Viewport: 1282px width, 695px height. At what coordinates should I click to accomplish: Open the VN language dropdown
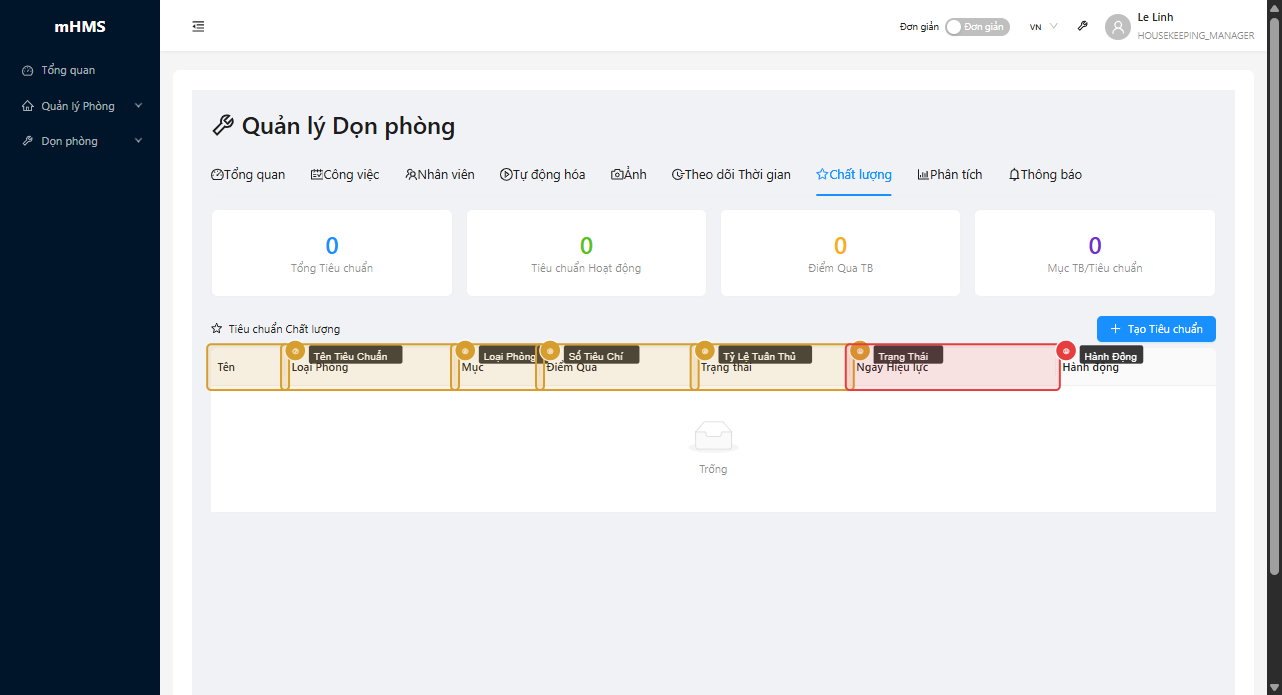pos(1043,27)
